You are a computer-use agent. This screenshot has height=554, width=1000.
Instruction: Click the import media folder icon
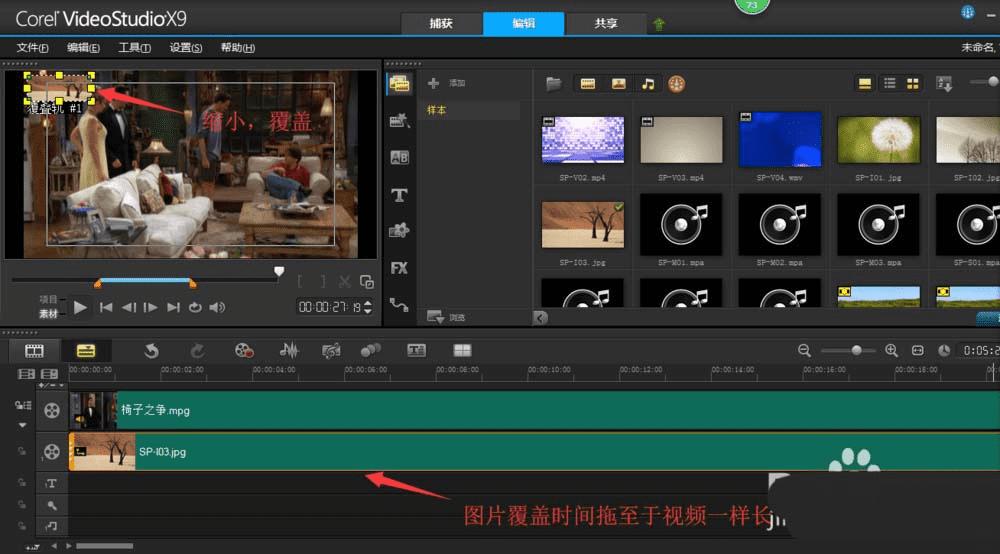point(554,84)
